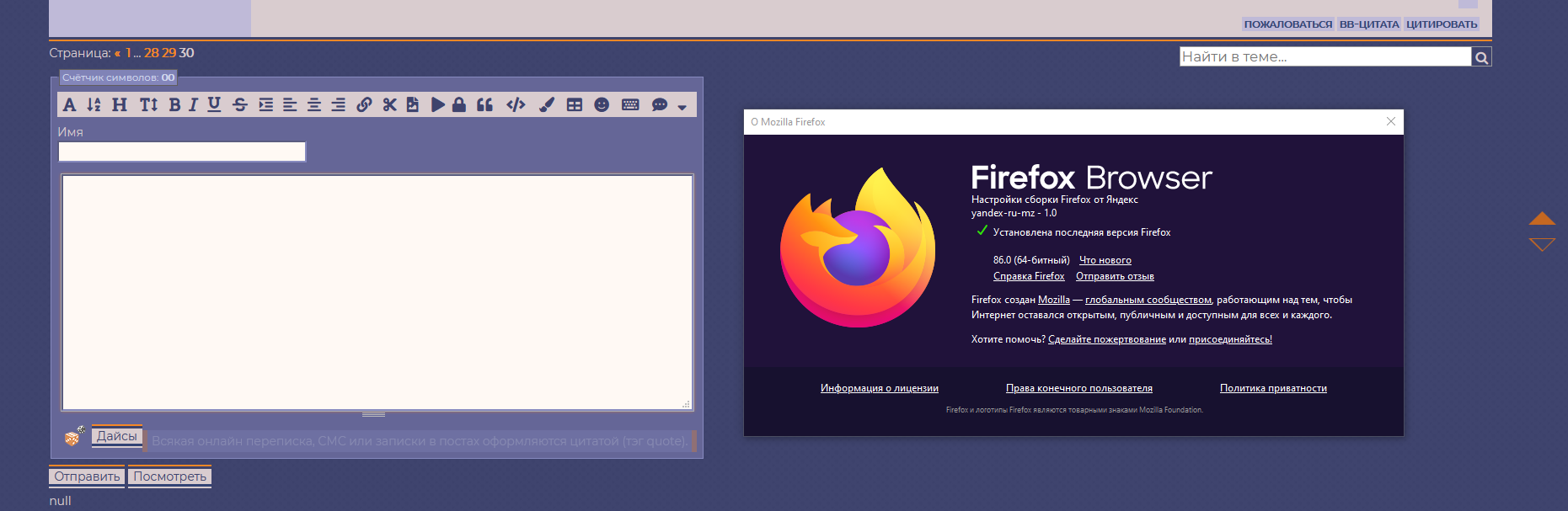1568x511 pixels.
Task: Insert a table in the message
Action: coord(575,104)
